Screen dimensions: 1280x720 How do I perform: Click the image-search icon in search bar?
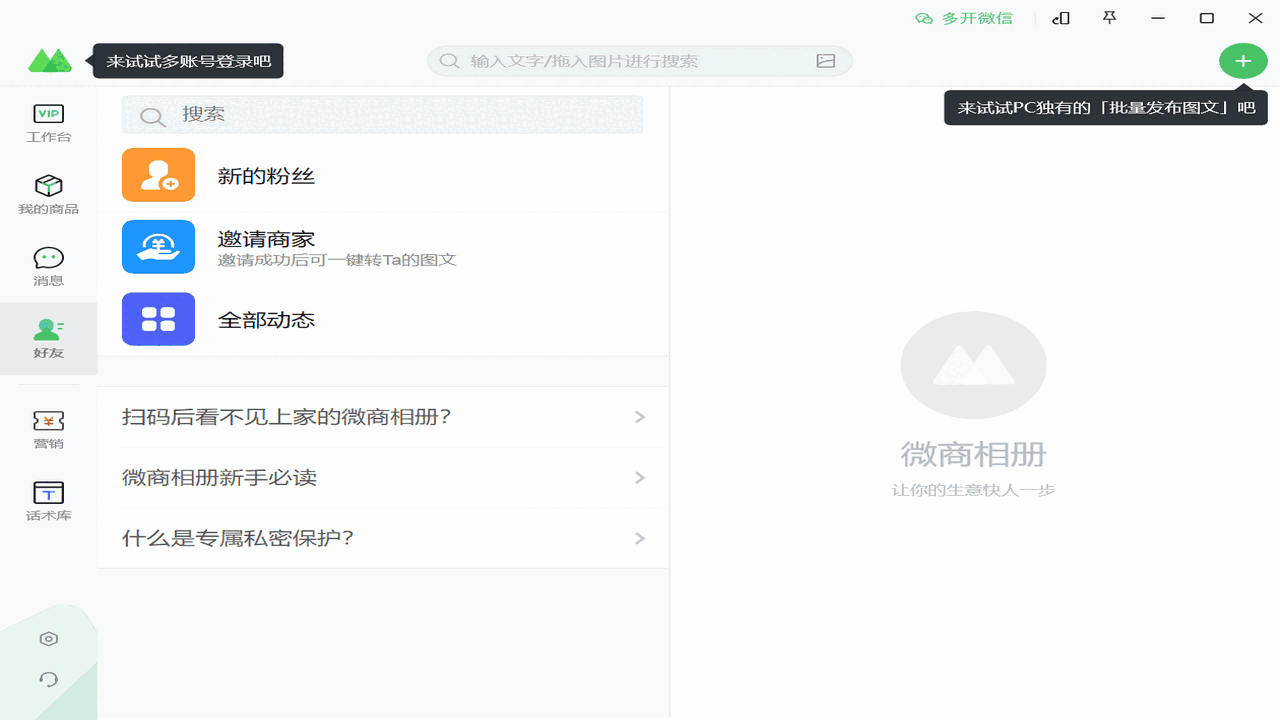pos(824,60)
